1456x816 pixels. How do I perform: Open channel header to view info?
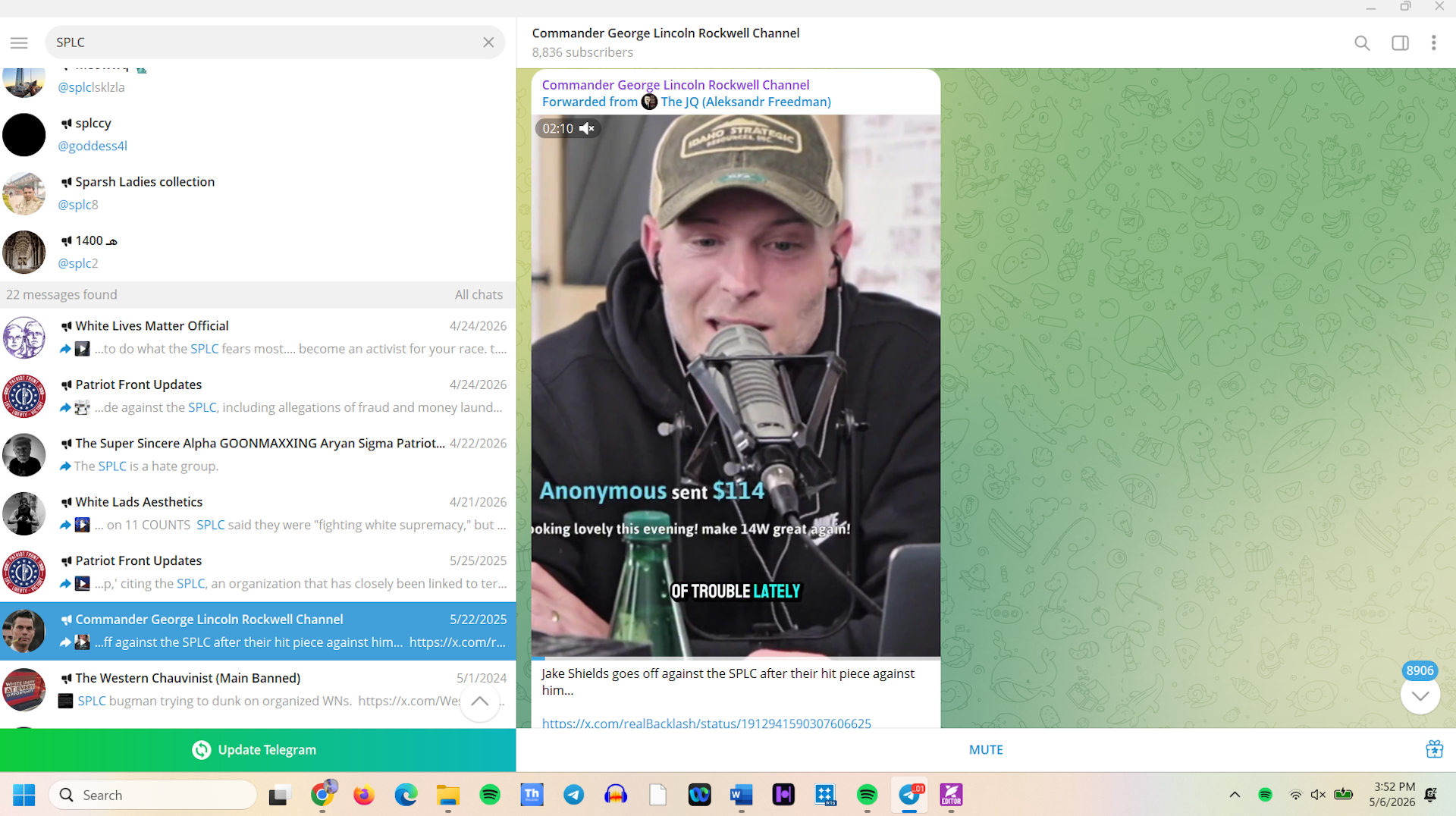(x=666, y=42)
